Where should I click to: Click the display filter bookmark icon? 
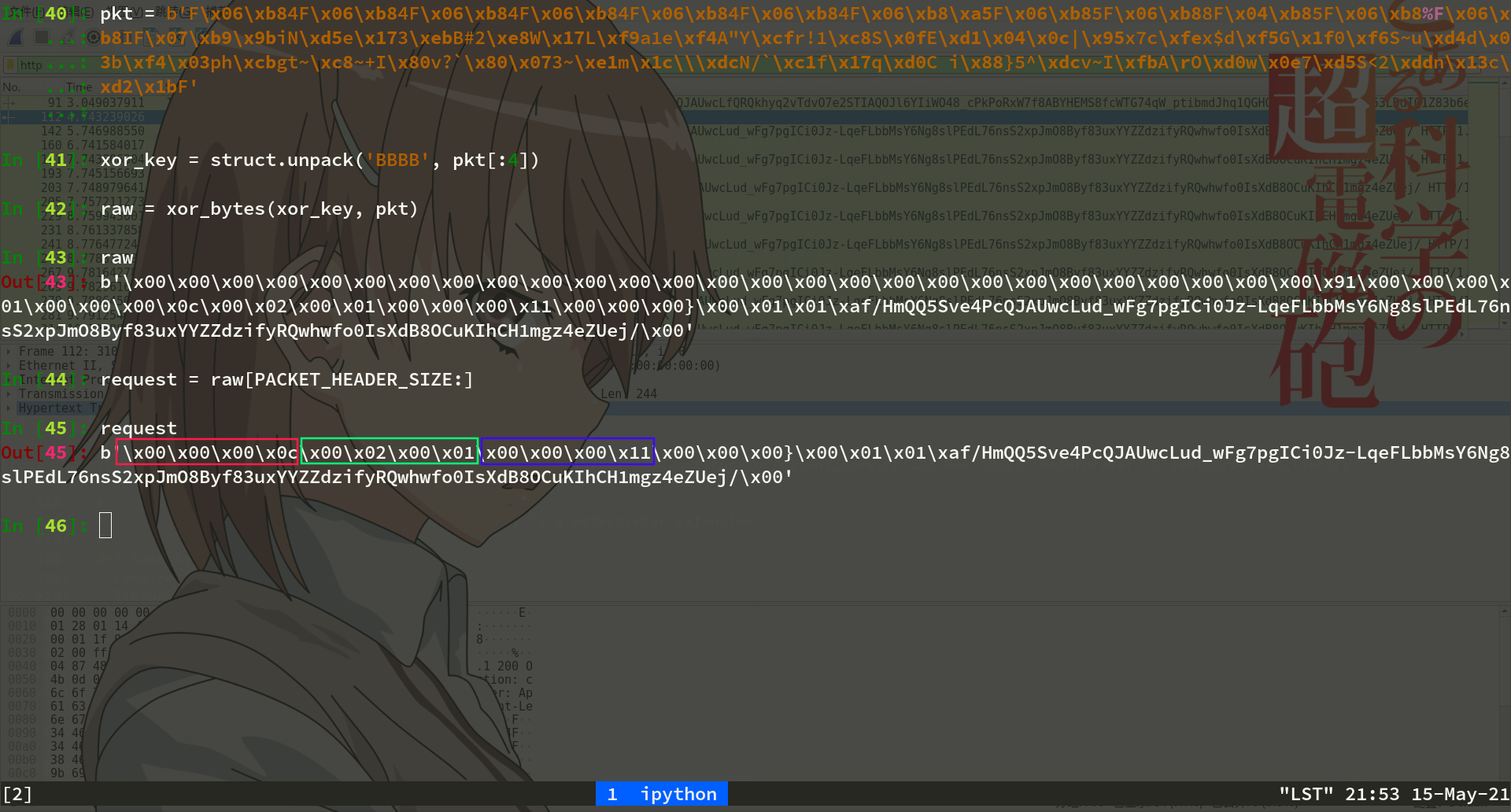pos(10,65)
